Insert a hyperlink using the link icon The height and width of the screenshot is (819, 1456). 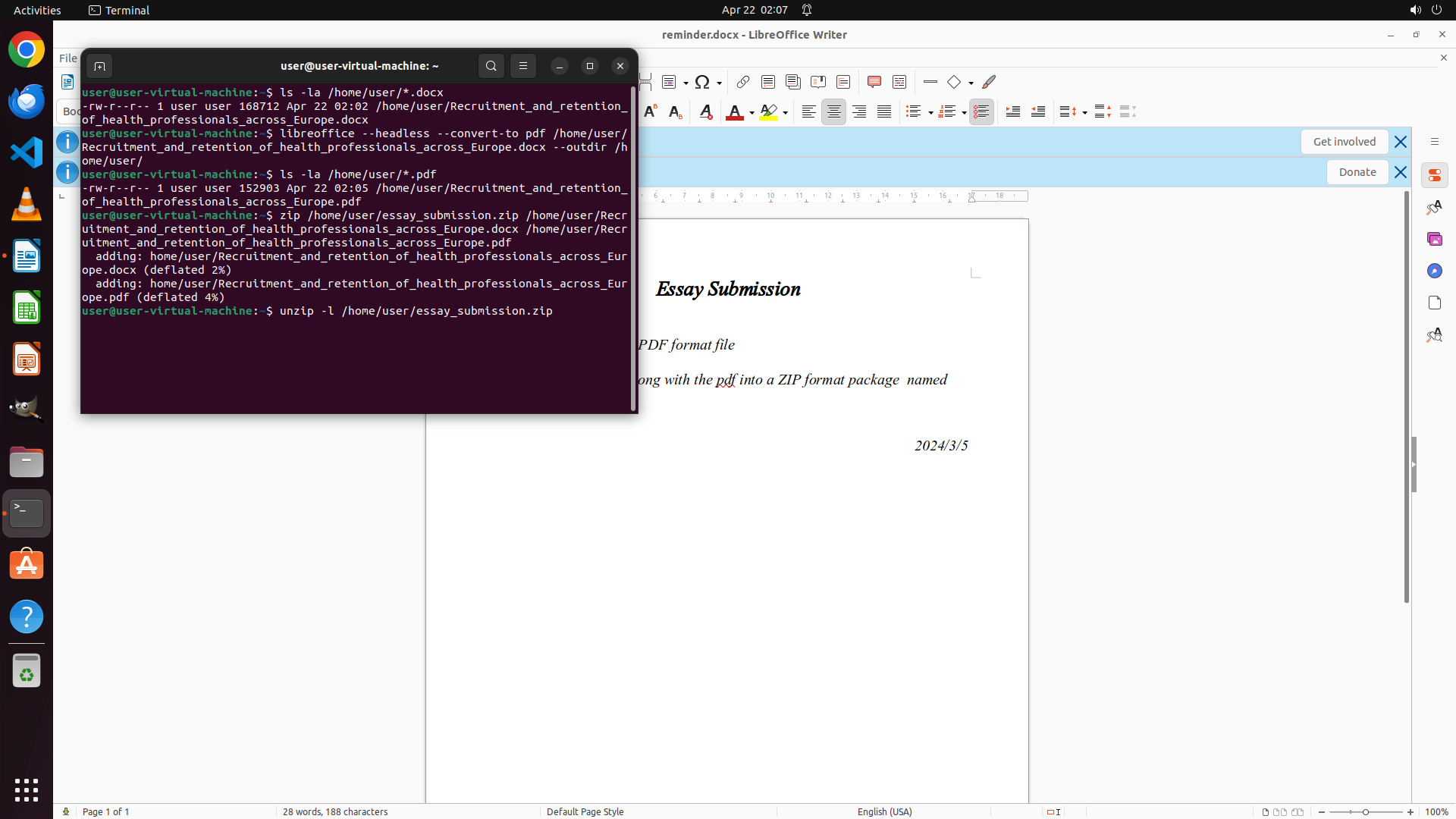(x=743, y=82)
